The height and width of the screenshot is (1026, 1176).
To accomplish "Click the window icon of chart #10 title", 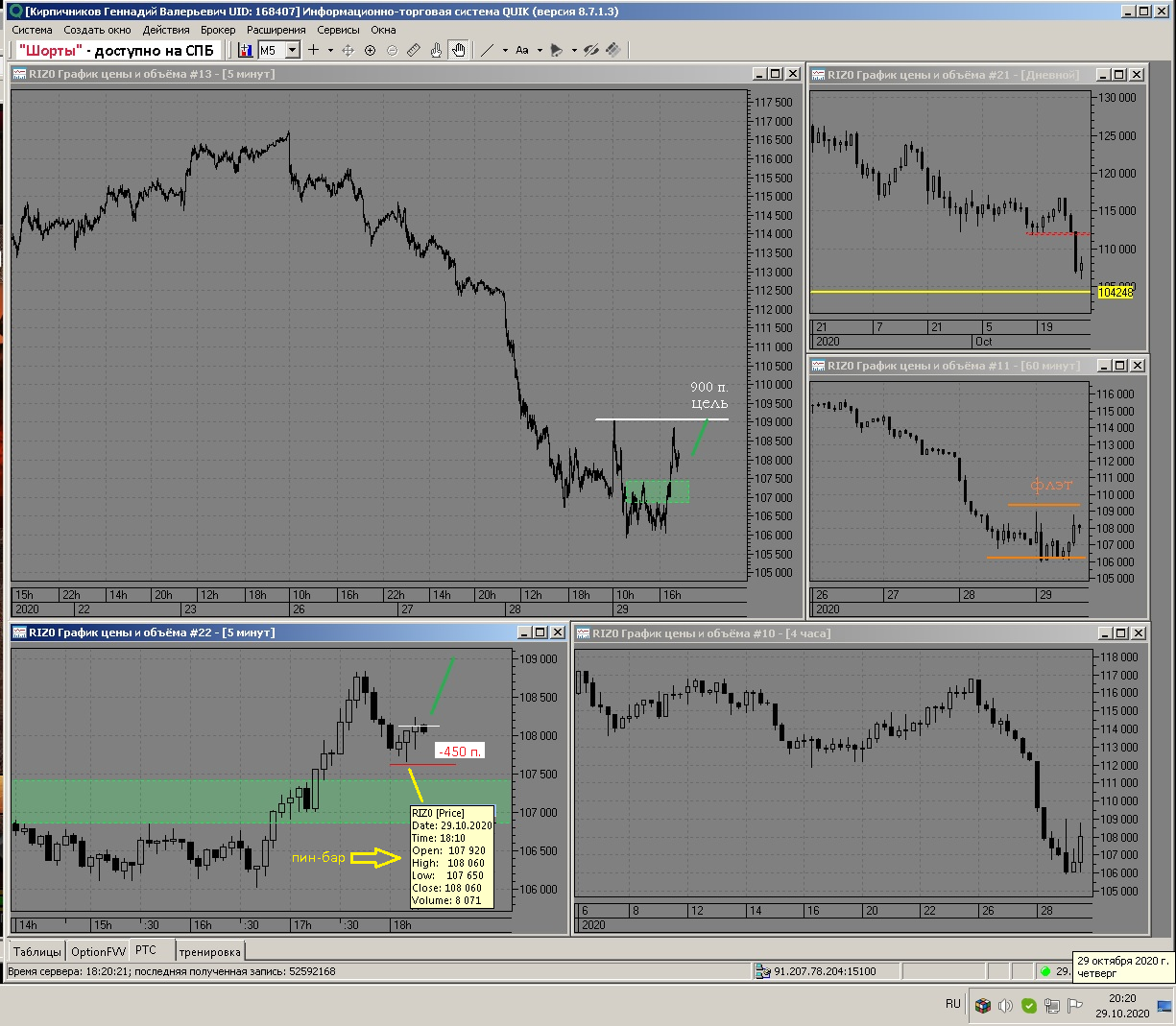I will point(583,633).
